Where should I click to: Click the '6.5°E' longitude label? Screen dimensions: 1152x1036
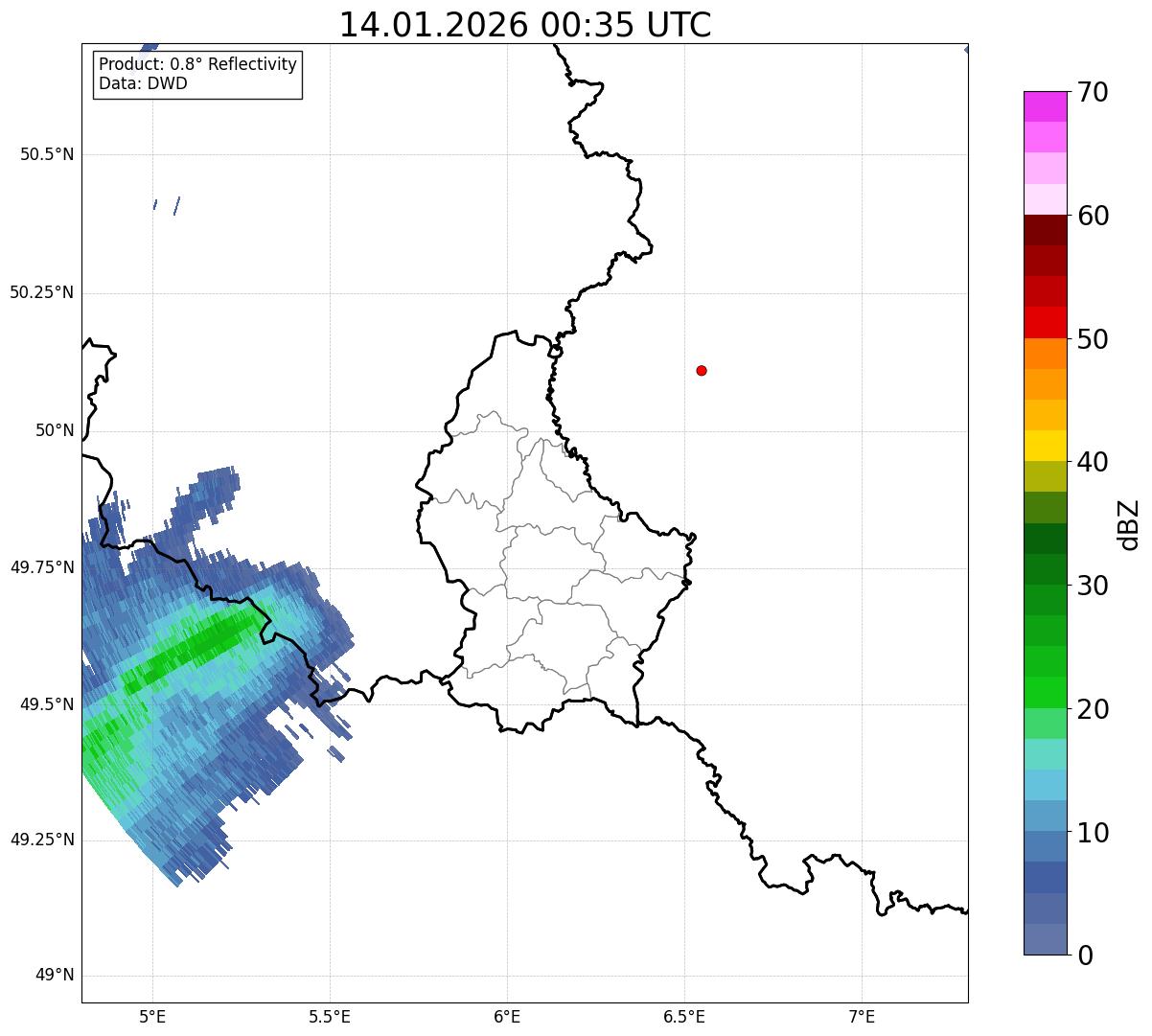click(684, 1016)
